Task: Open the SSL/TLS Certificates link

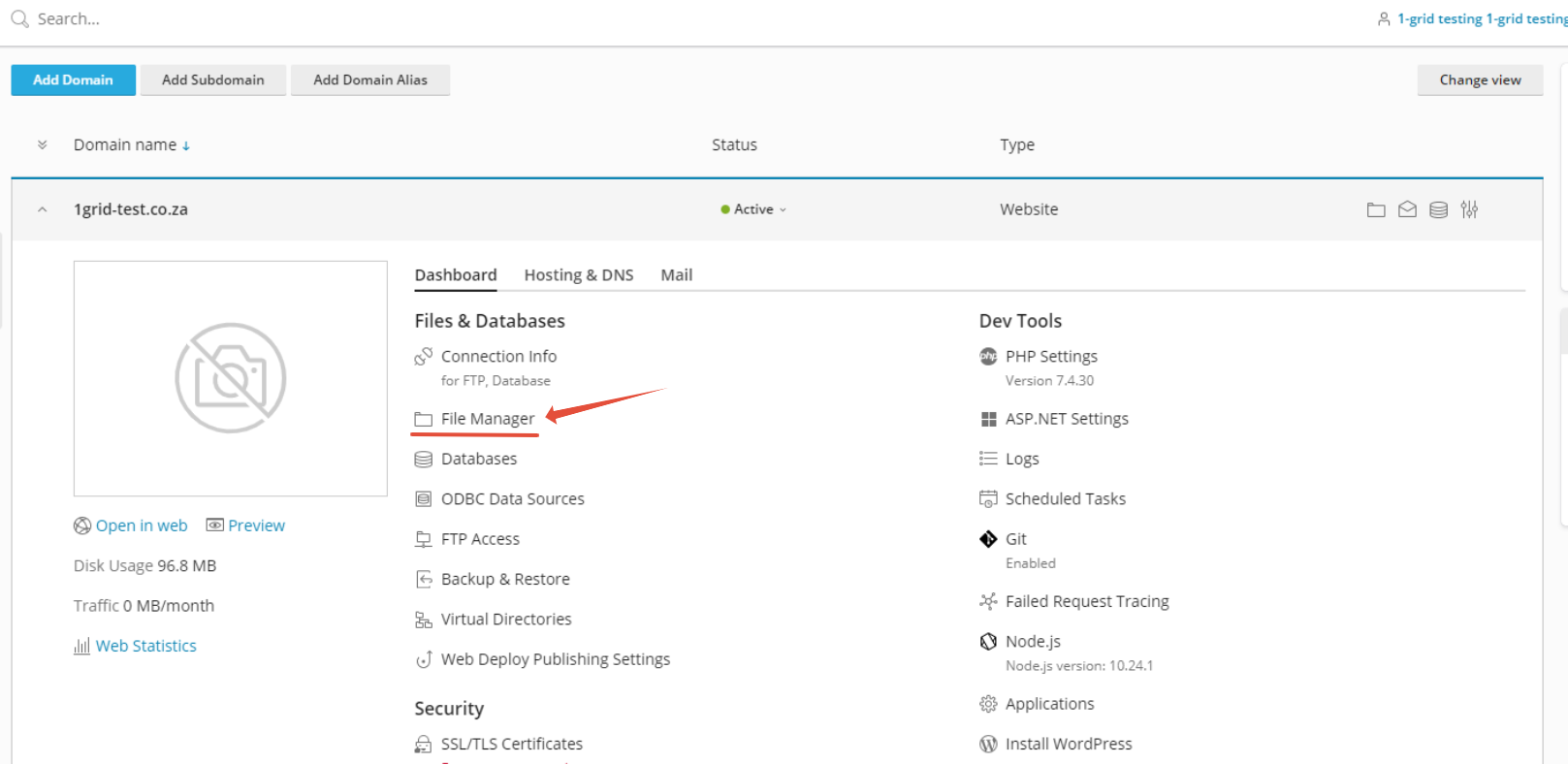Action: tap(512, 744)
